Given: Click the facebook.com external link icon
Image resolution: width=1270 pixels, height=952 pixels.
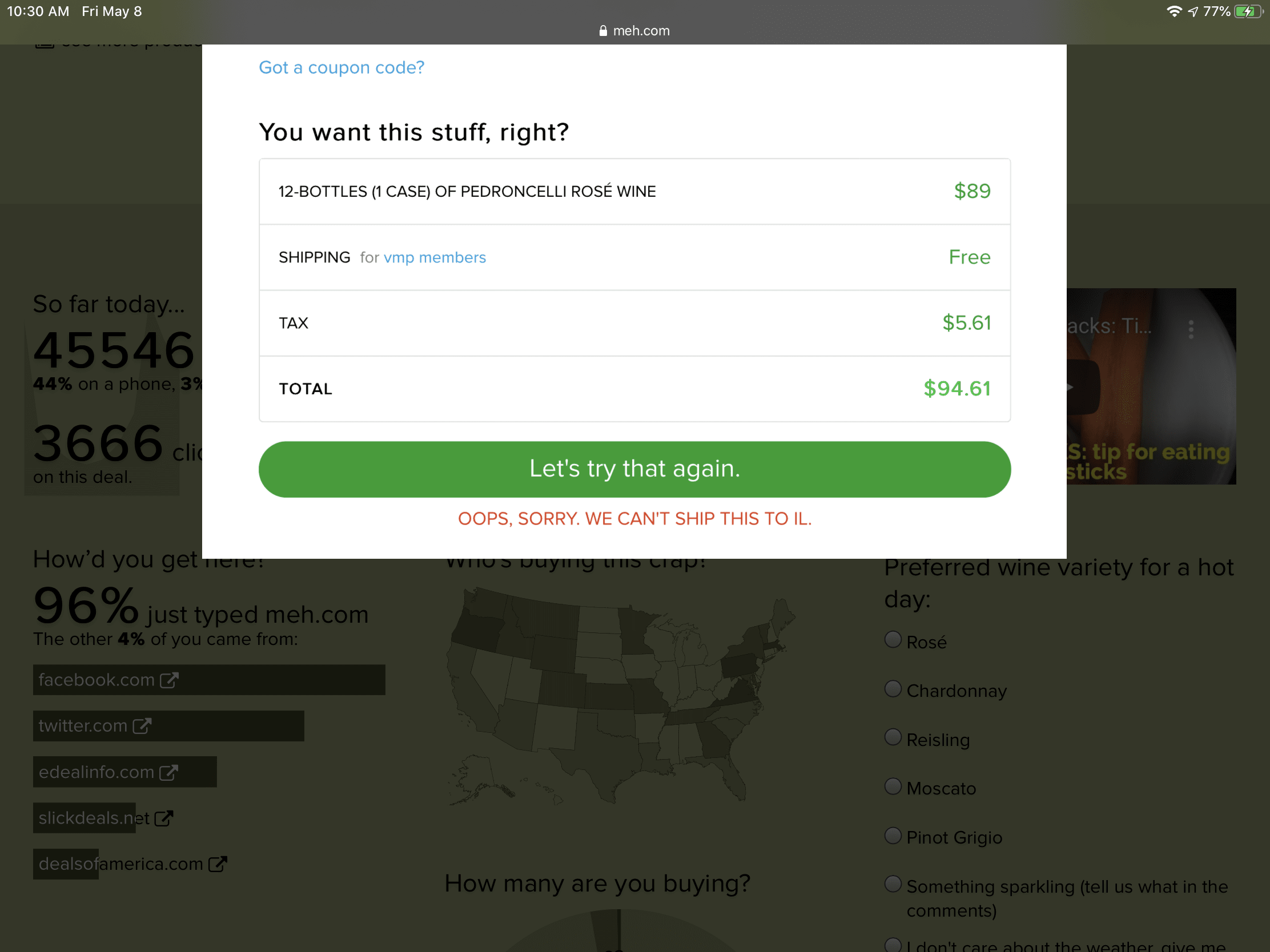Looking at the screenshot, I should pyautogui.click(x=169, y=680).
